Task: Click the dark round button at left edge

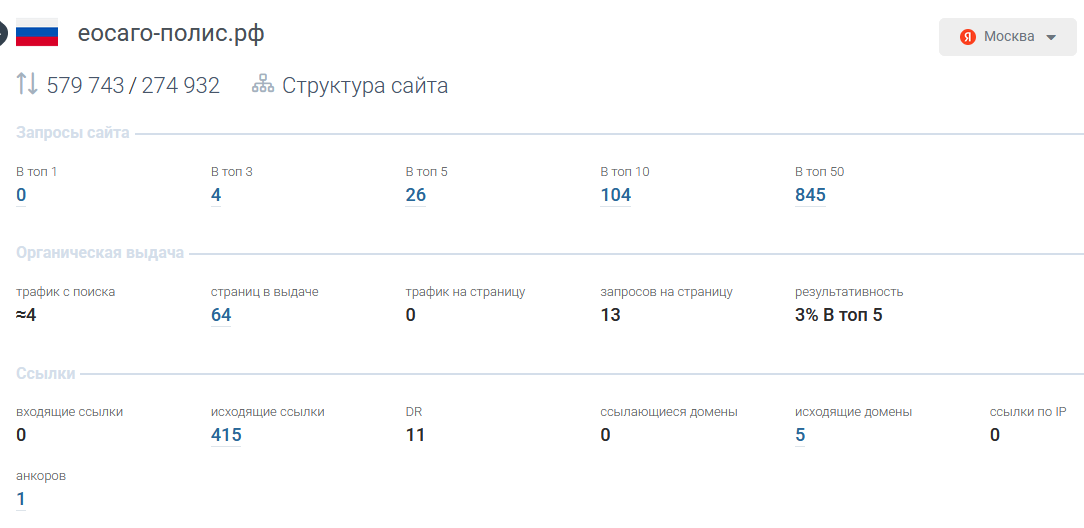Action: click(x=3, y=33)
